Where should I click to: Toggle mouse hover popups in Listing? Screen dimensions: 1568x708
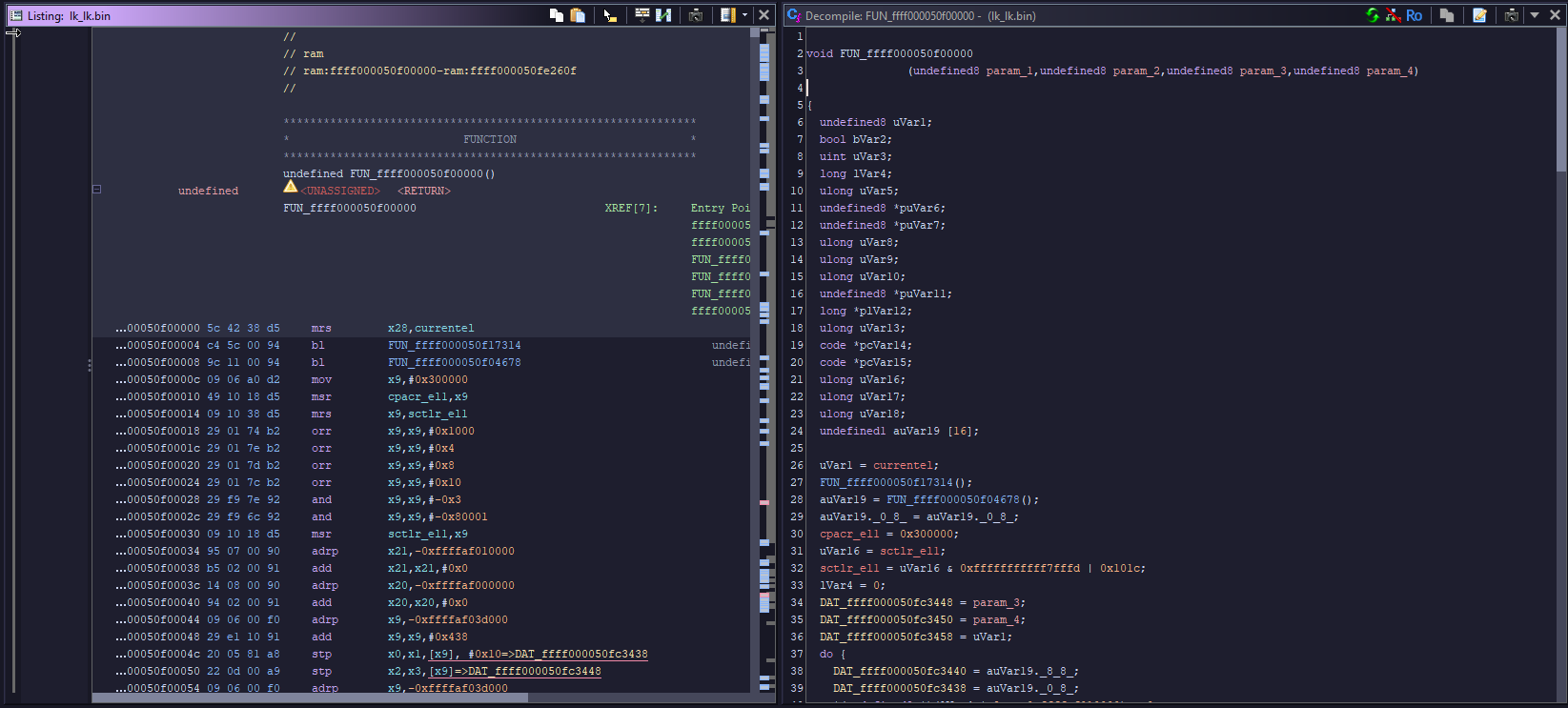[610, 15]
